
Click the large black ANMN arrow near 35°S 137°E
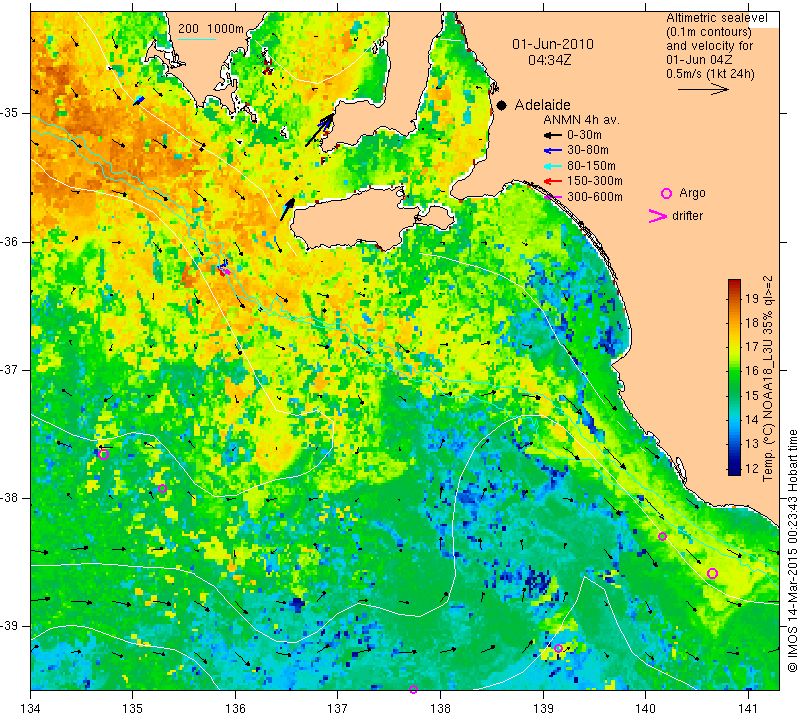(319, 130)
